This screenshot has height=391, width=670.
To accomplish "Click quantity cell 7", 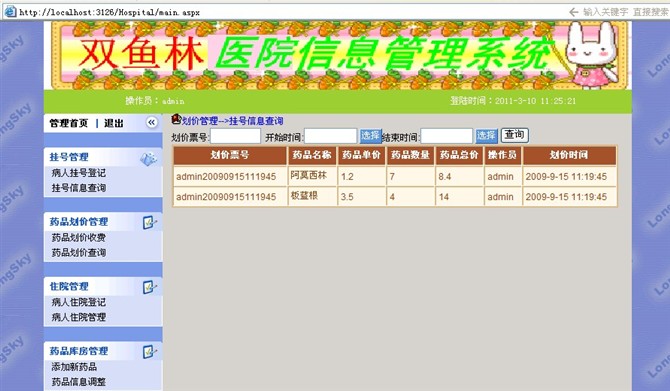I will tap(410, 176).
